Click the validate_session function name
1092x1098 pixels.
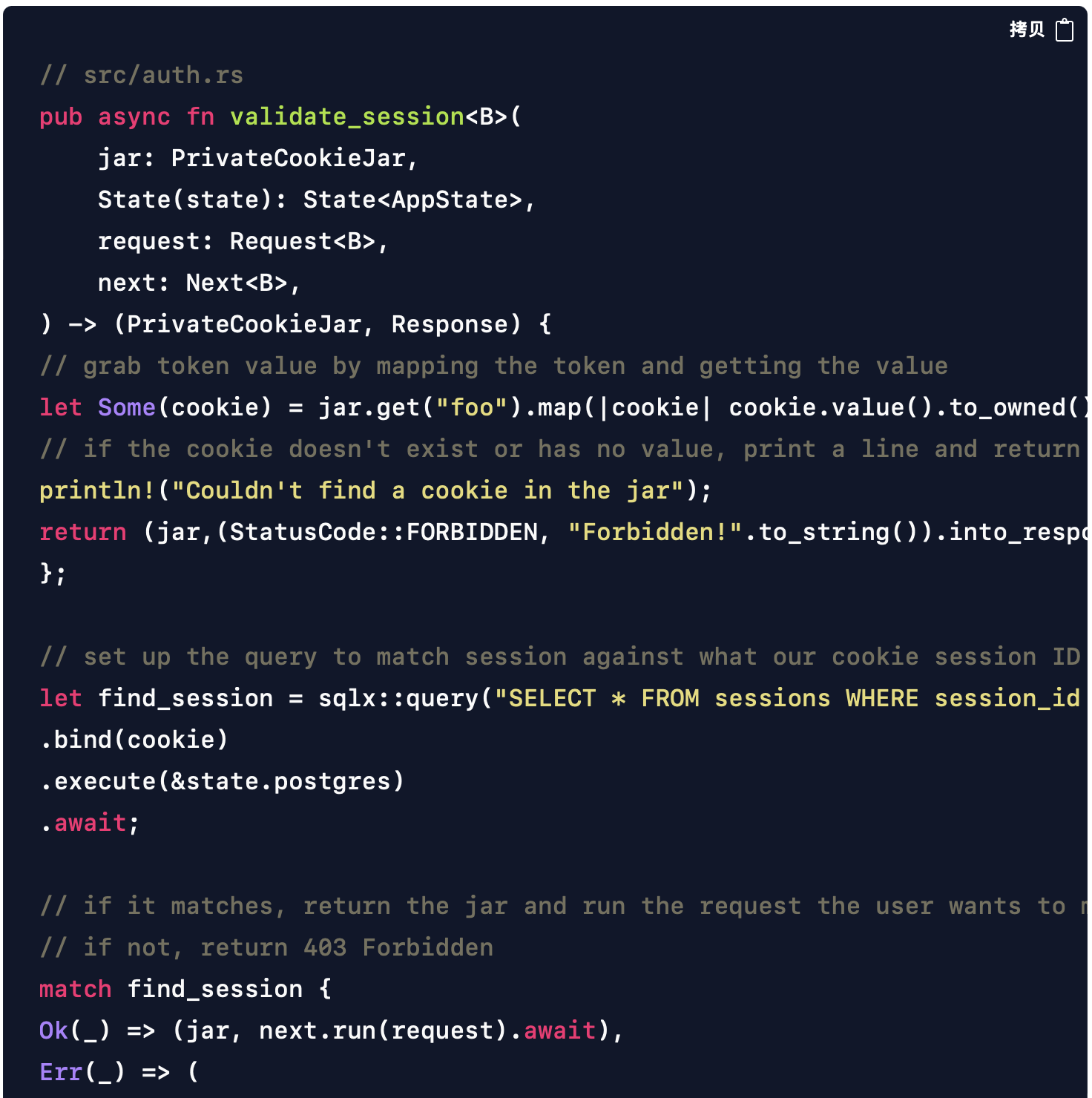click(347, 116)
